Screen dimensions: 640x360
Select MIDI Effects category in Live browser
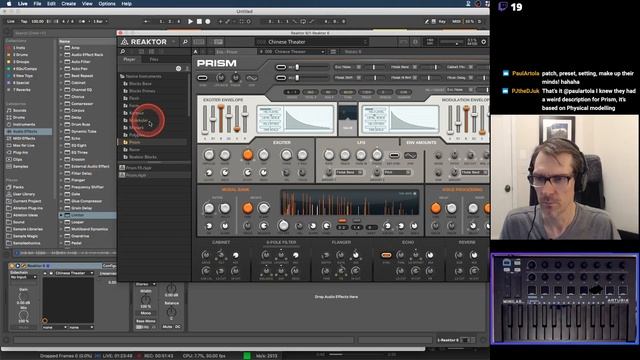click(24, 138)
